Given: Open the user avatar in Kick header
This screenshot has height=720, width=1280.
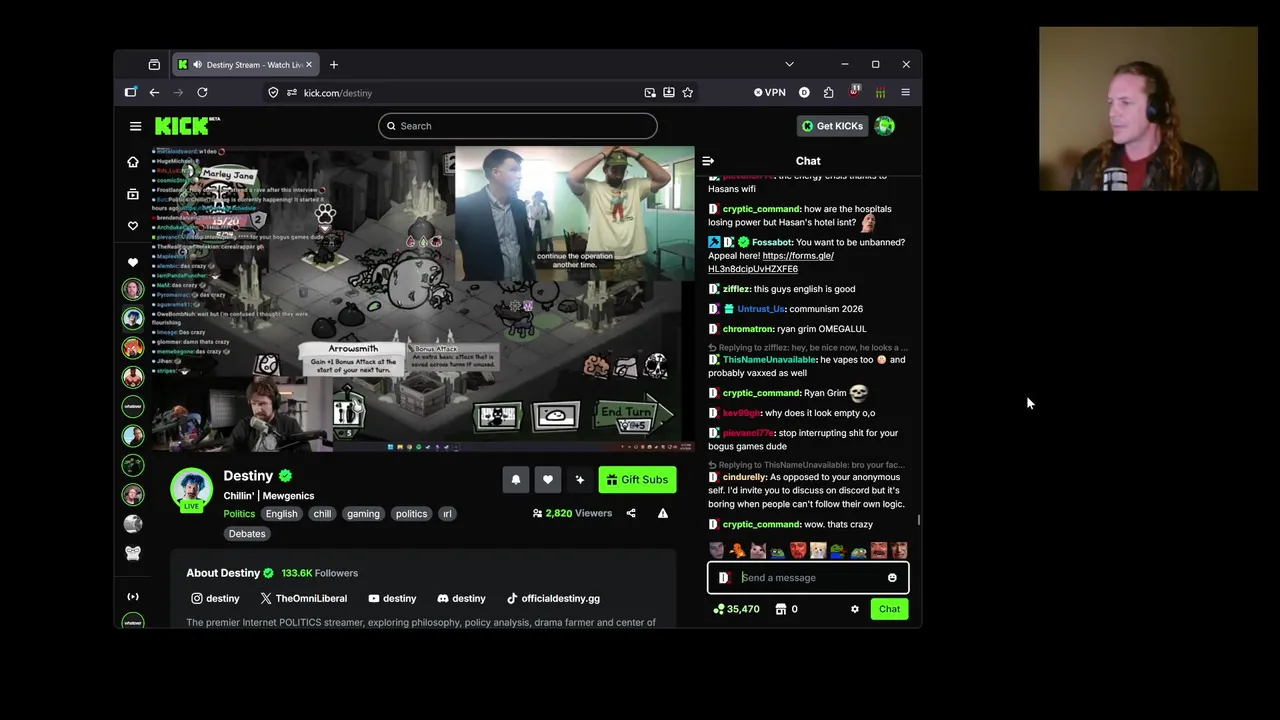Looking at the screenshot, I should point(884,126).
